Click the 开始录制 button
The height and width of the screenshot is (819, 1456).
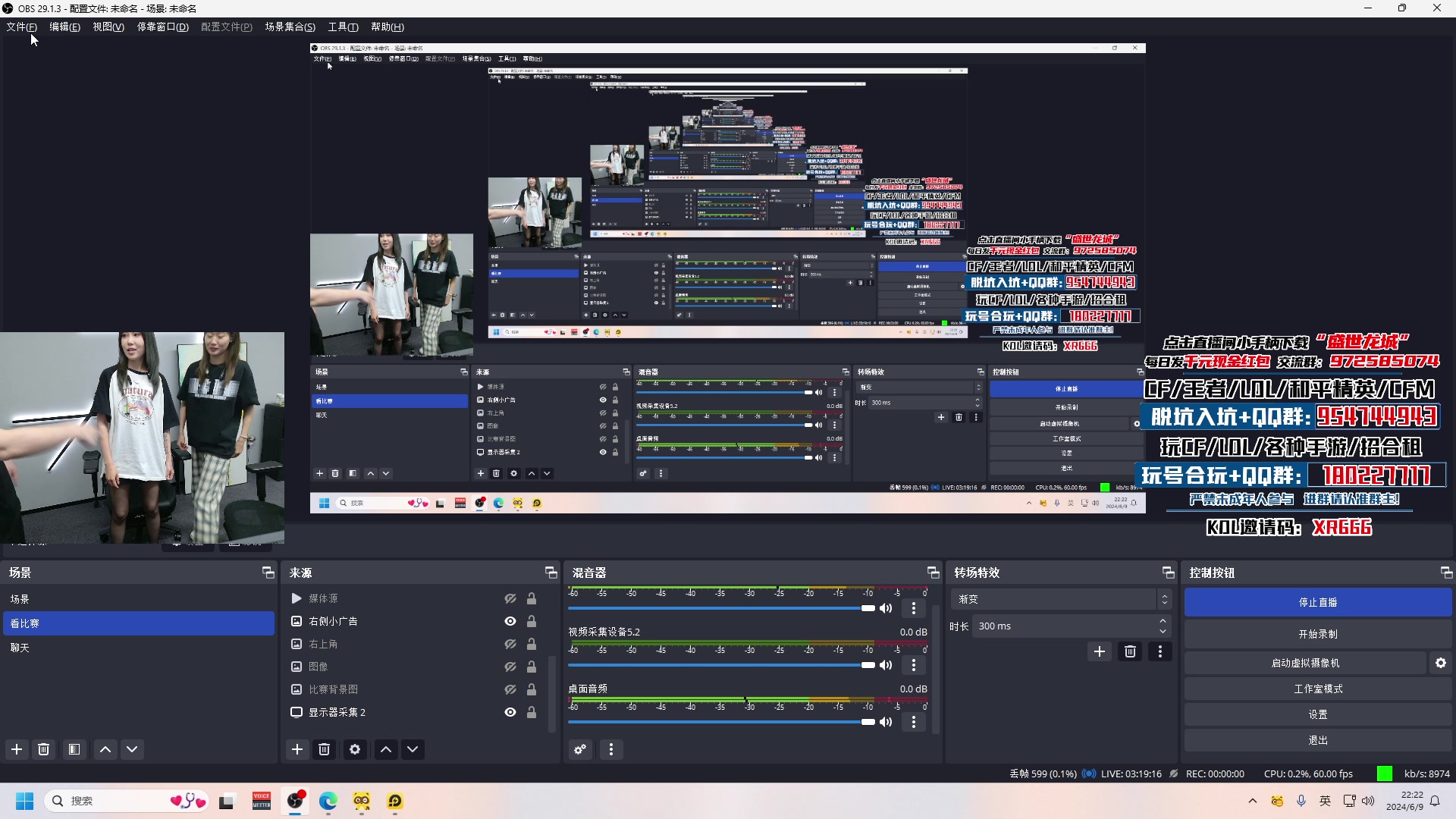1317,634
